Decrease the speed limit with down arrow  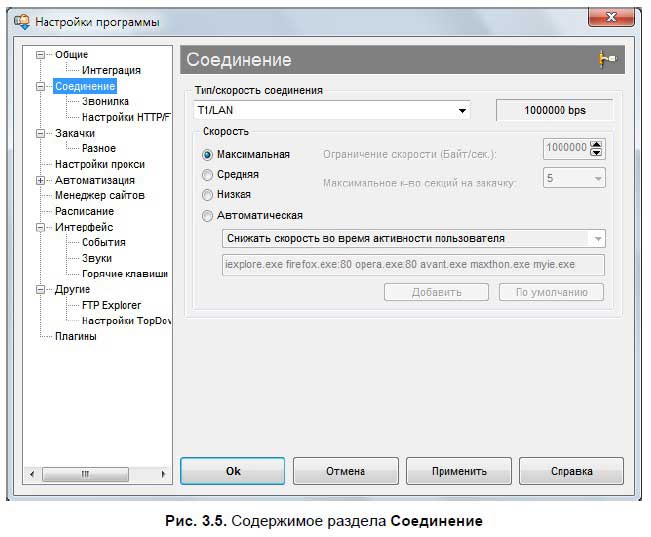(x=596, y=152)
